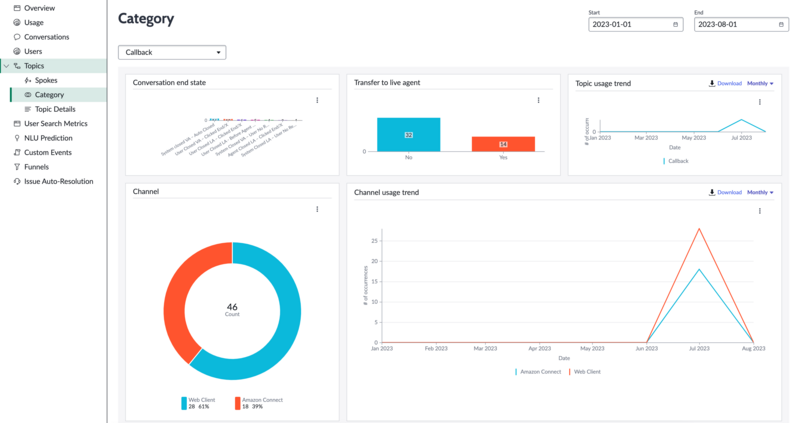800x423 pixels.
Task: Click Download link in Topic usage trend
Action: click(729, 83)
